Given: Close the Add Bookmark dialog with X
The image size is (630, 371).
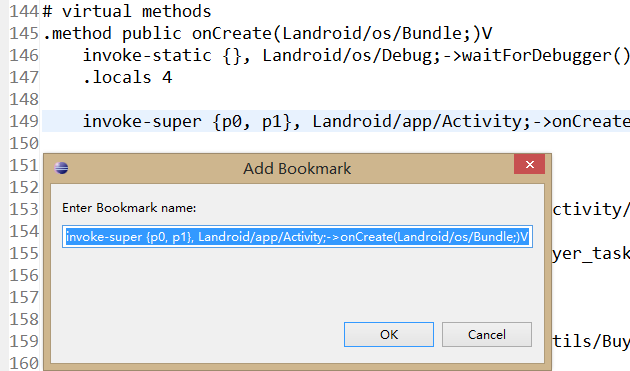Looking at the screenshot, I should 529,164.
